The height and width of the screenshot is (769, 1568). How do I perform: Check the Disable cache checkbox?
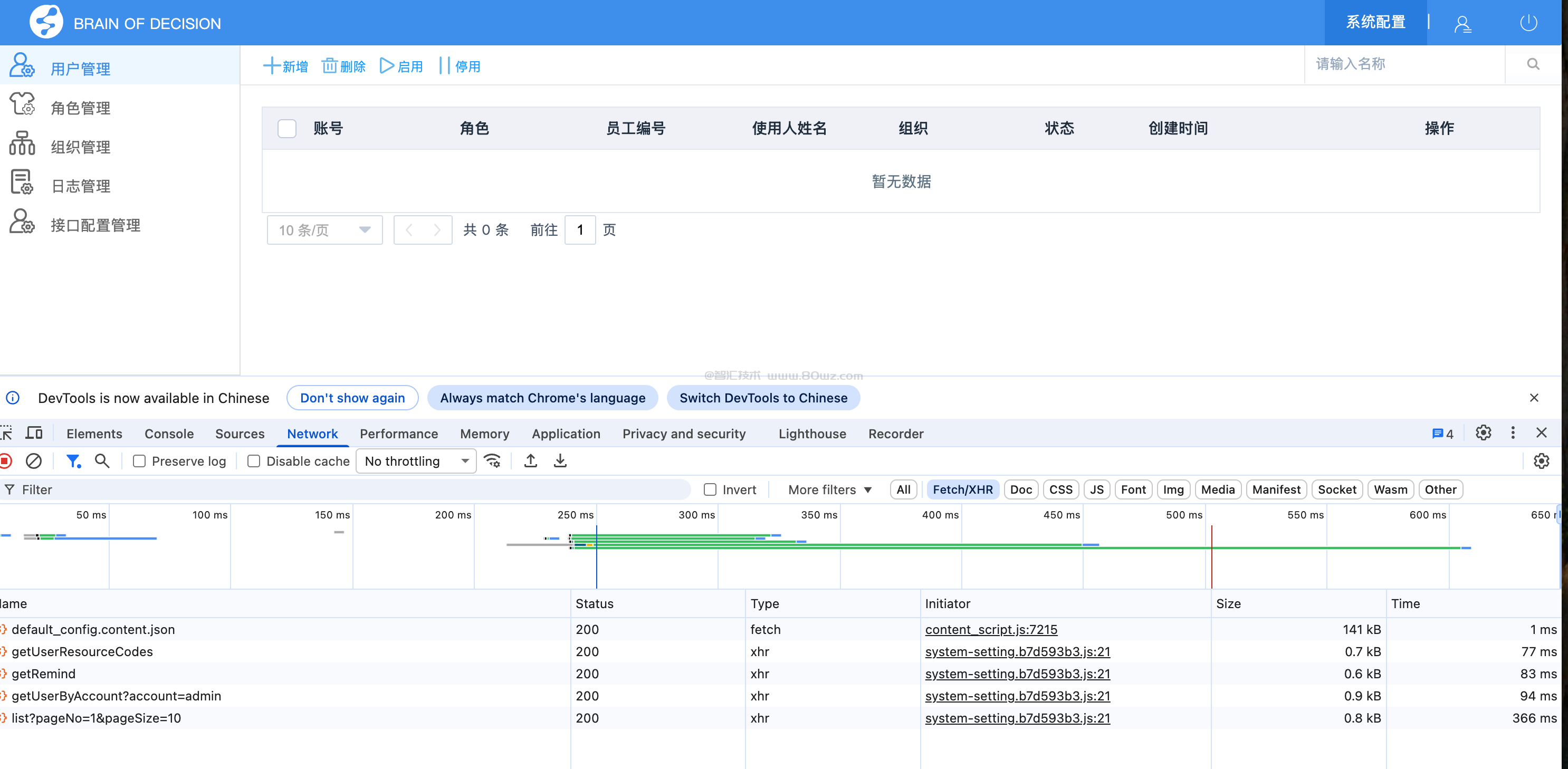(x=254, y=461)
